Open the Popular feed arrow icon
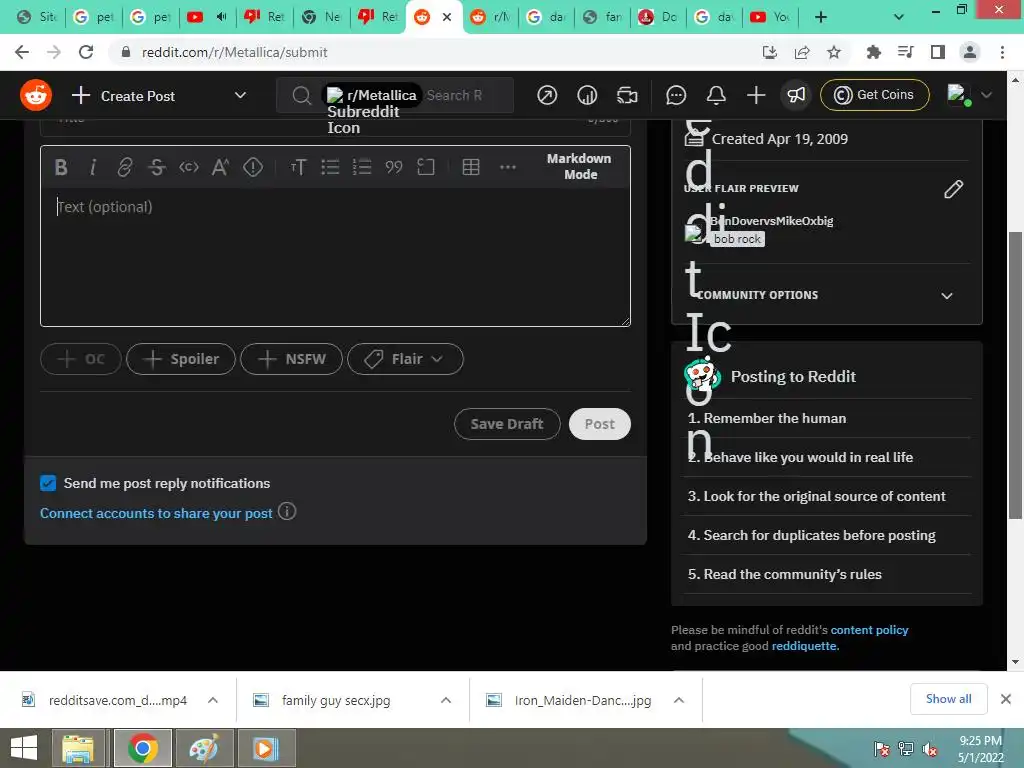 tap(547, 95)
